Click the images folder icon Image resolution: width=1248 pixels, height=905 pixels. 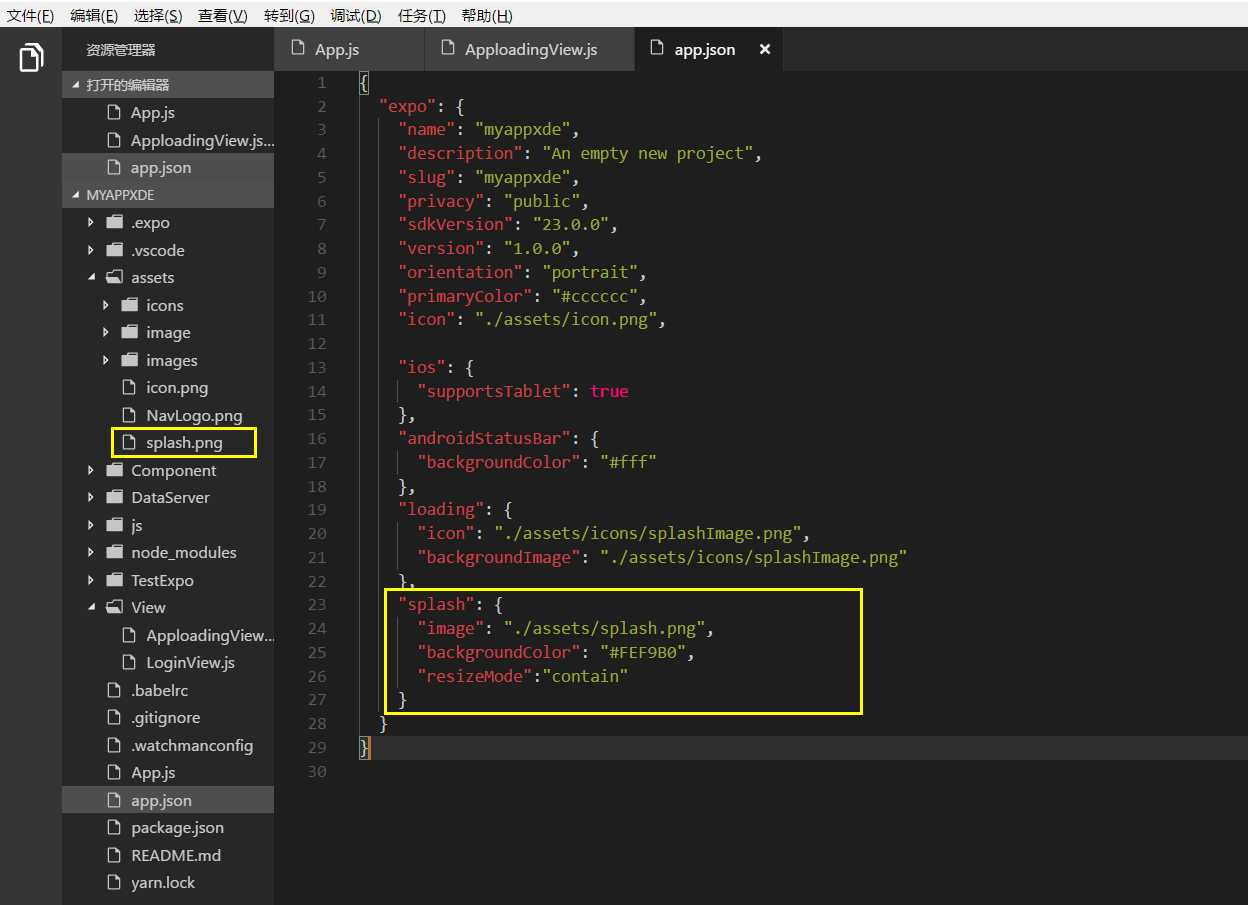[x=129, y=360]
